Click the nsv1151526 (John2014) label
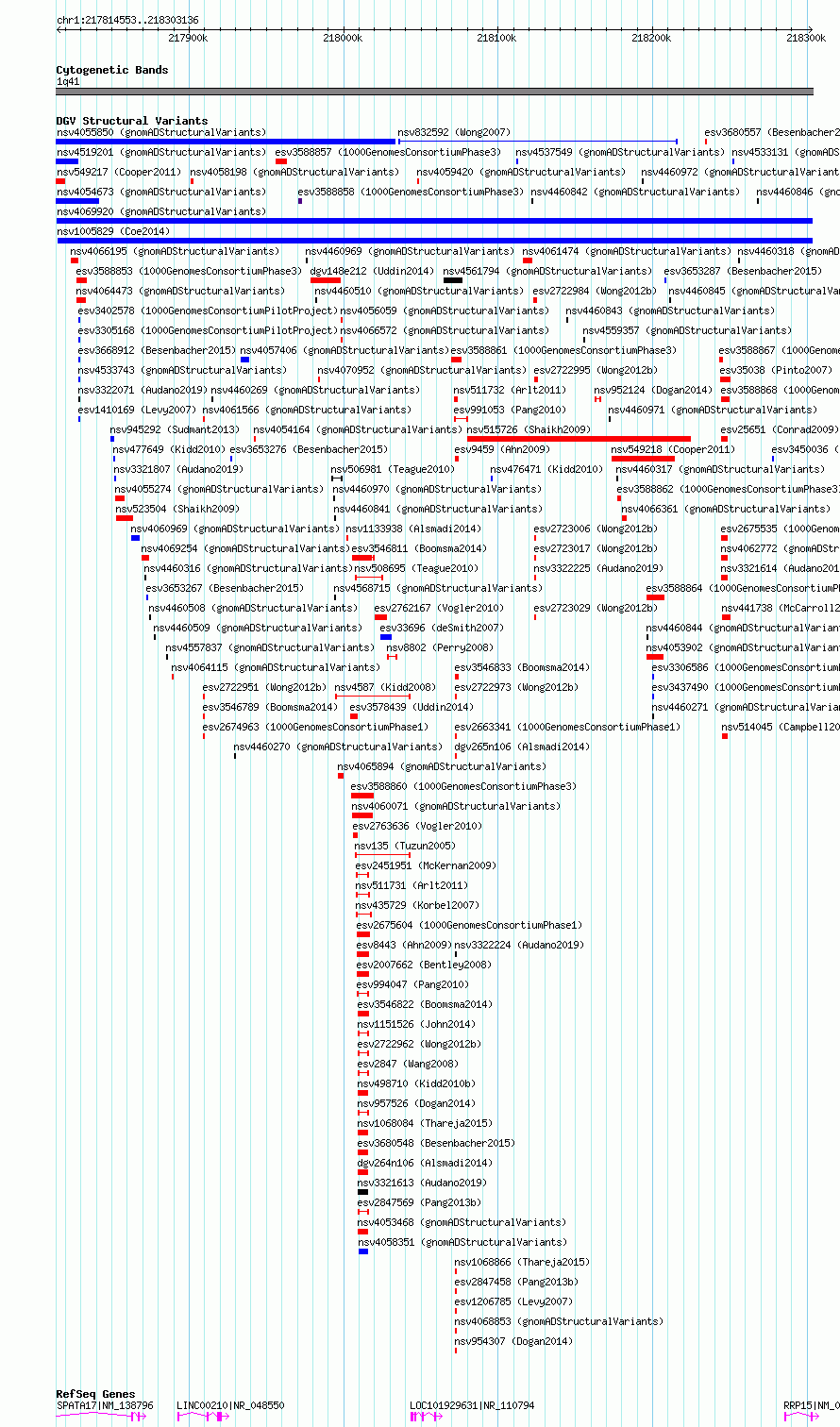Image resolution: width=840 pixels, height=1427 pixels. tap(416, 1024)
